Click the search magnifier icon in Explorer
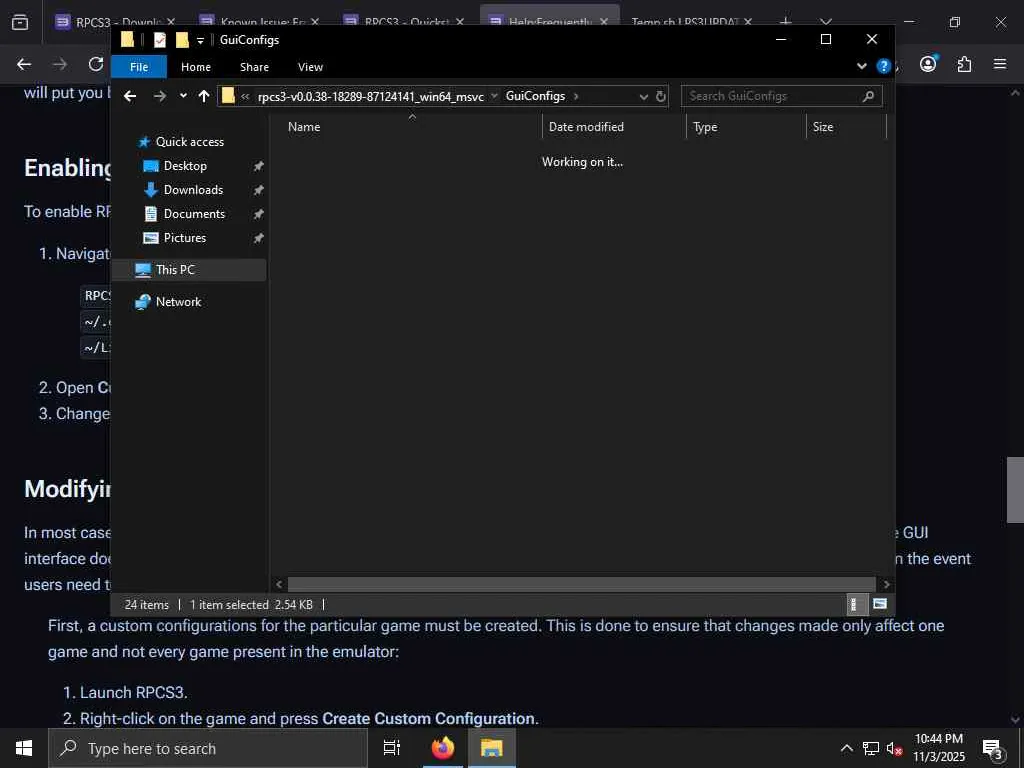This screenshot has height=768, width=1024. [x=869, y=96]
